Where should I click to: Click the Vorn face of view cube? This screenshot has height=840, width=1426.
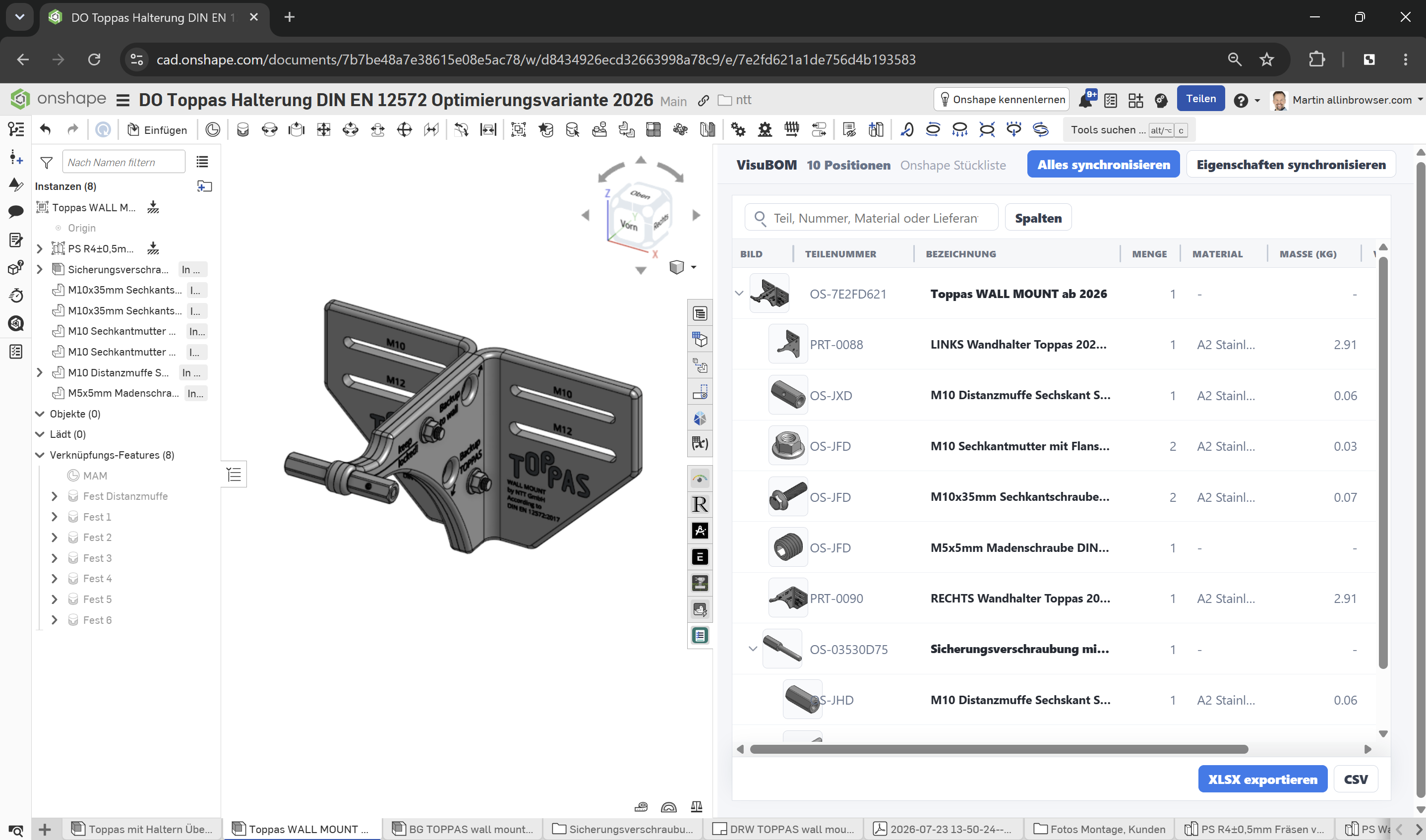[x=628, y=226]
